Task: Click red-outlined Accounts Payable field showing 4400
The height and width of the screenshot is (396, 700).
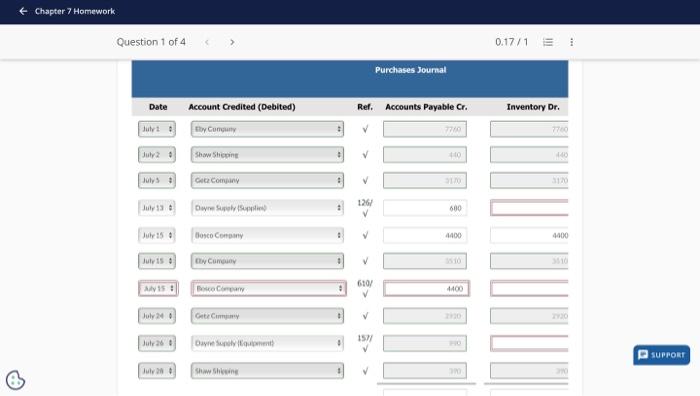Action: (426, 288)
